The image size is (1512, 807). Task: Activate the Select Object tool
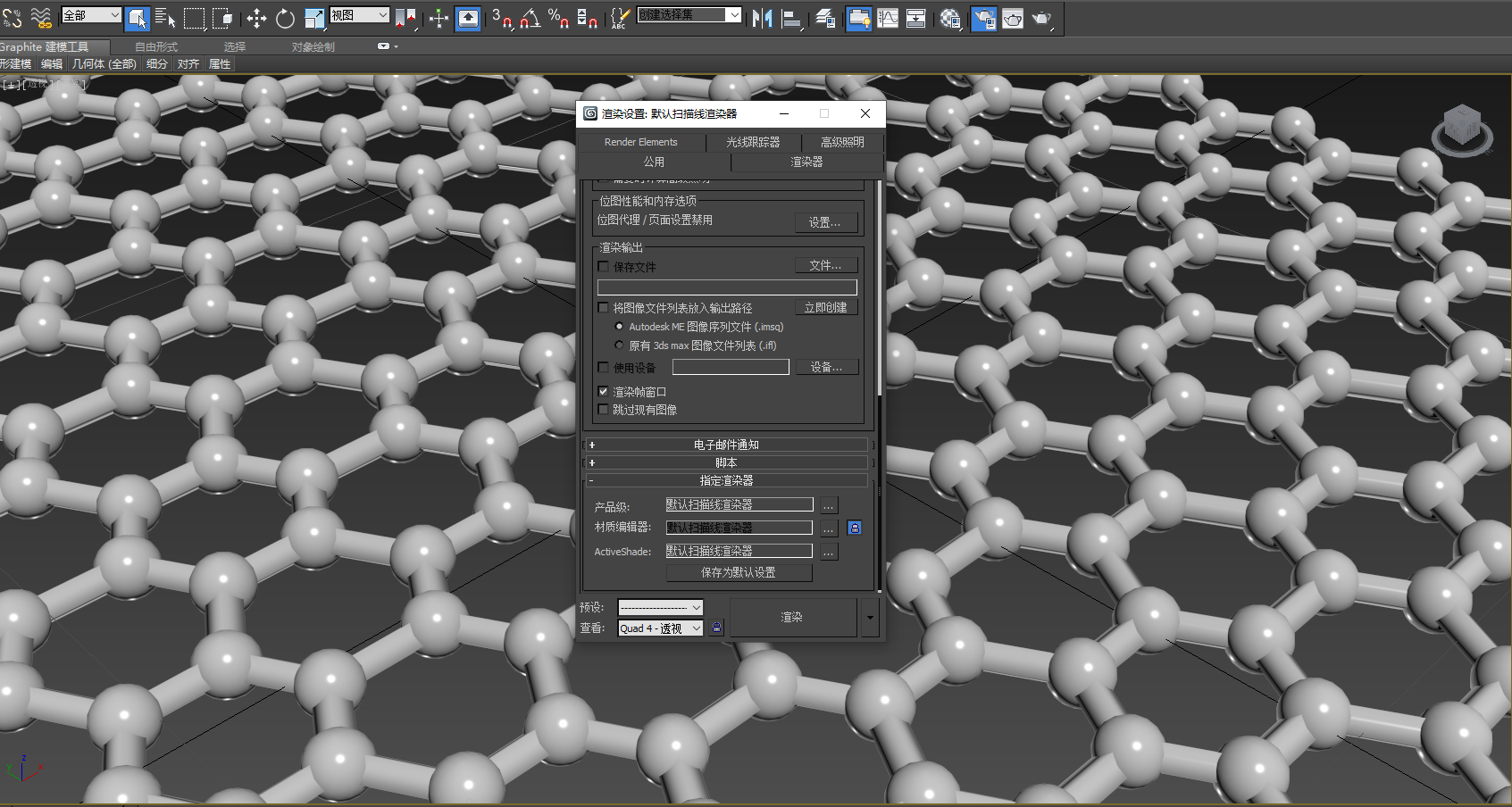[137, 18]
